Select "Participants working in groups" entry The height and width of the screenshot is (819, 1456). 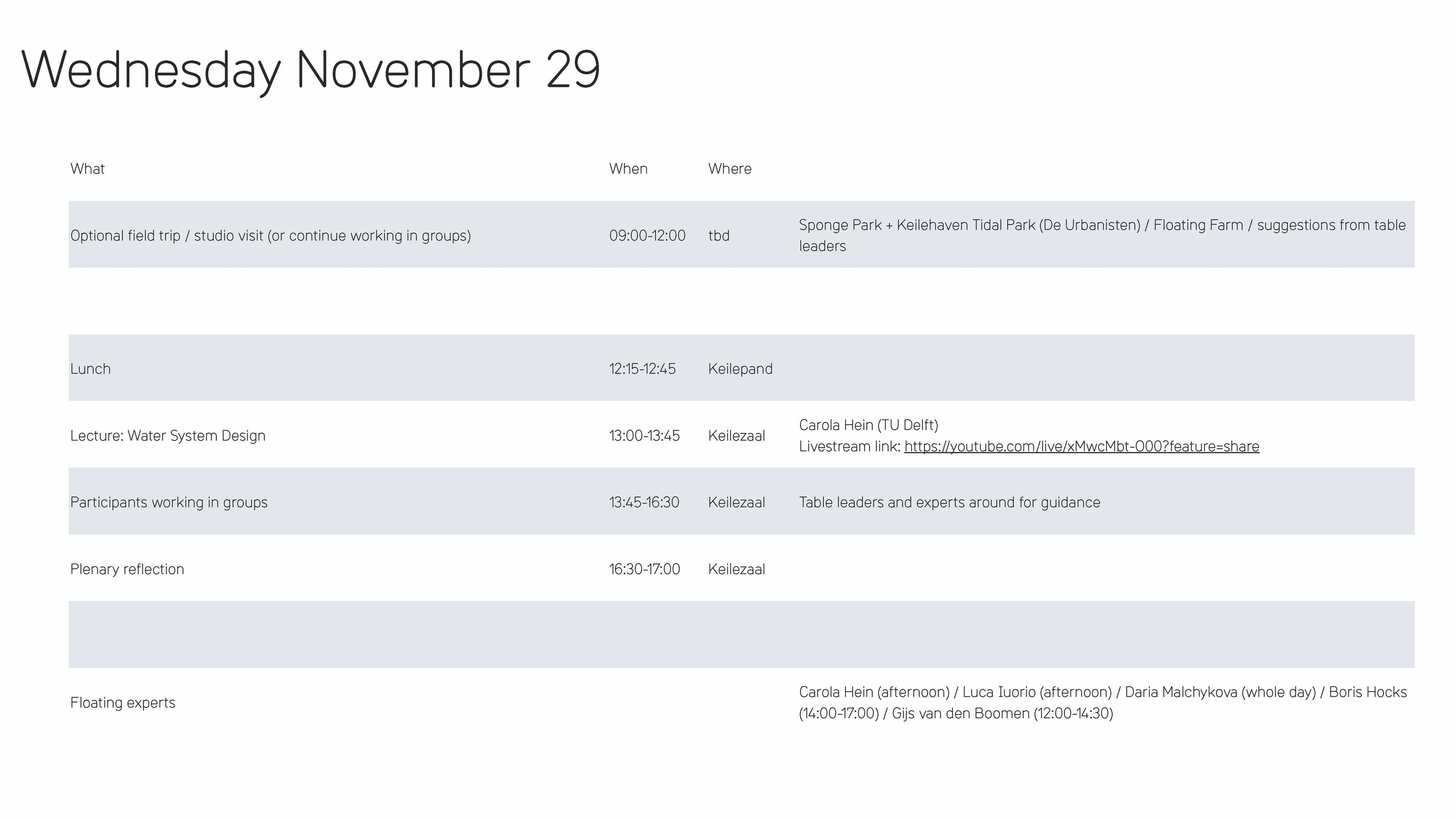click(x=168, y=502)
